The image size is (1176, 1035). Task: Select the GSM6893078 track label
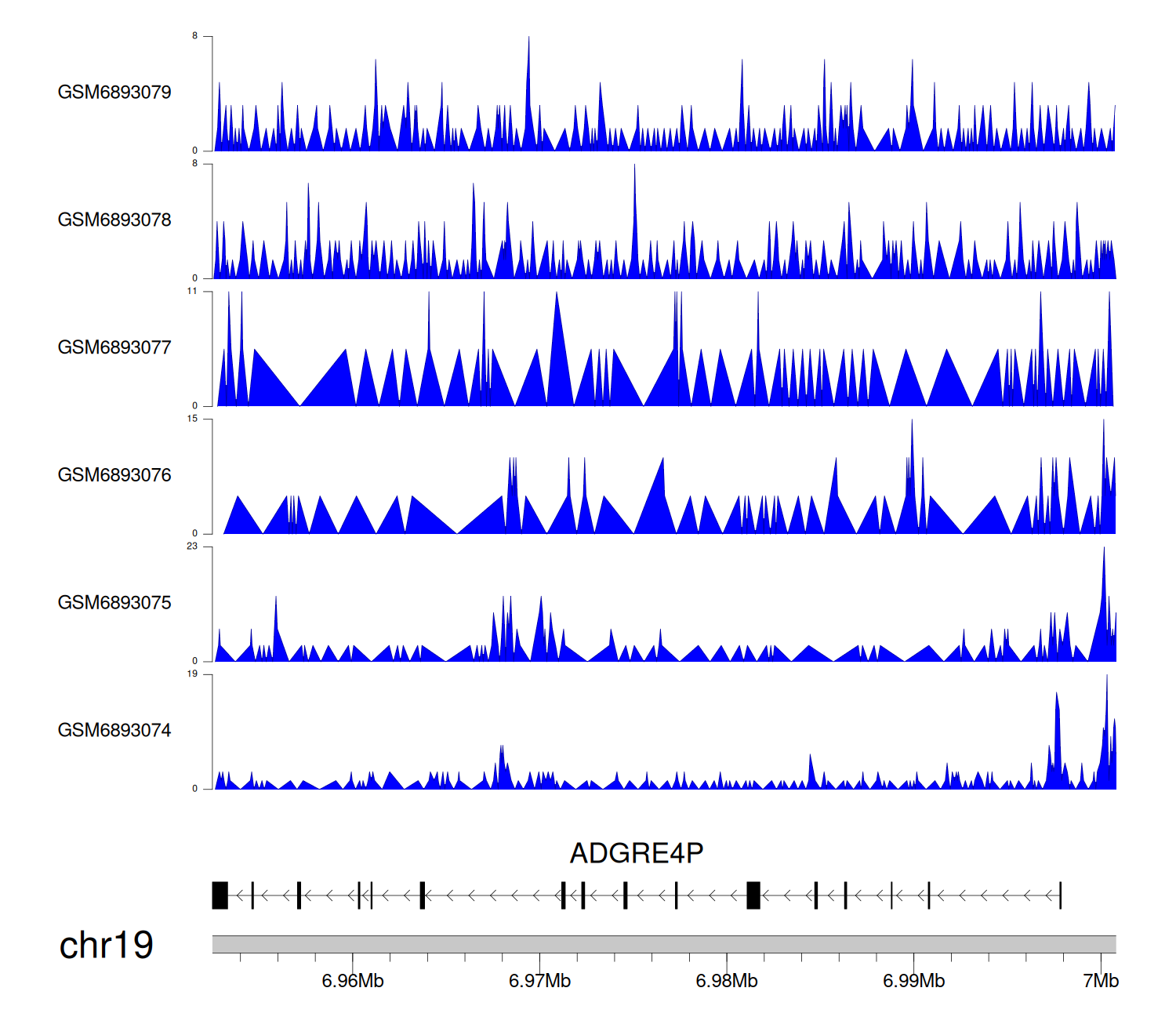coord(114,220)
